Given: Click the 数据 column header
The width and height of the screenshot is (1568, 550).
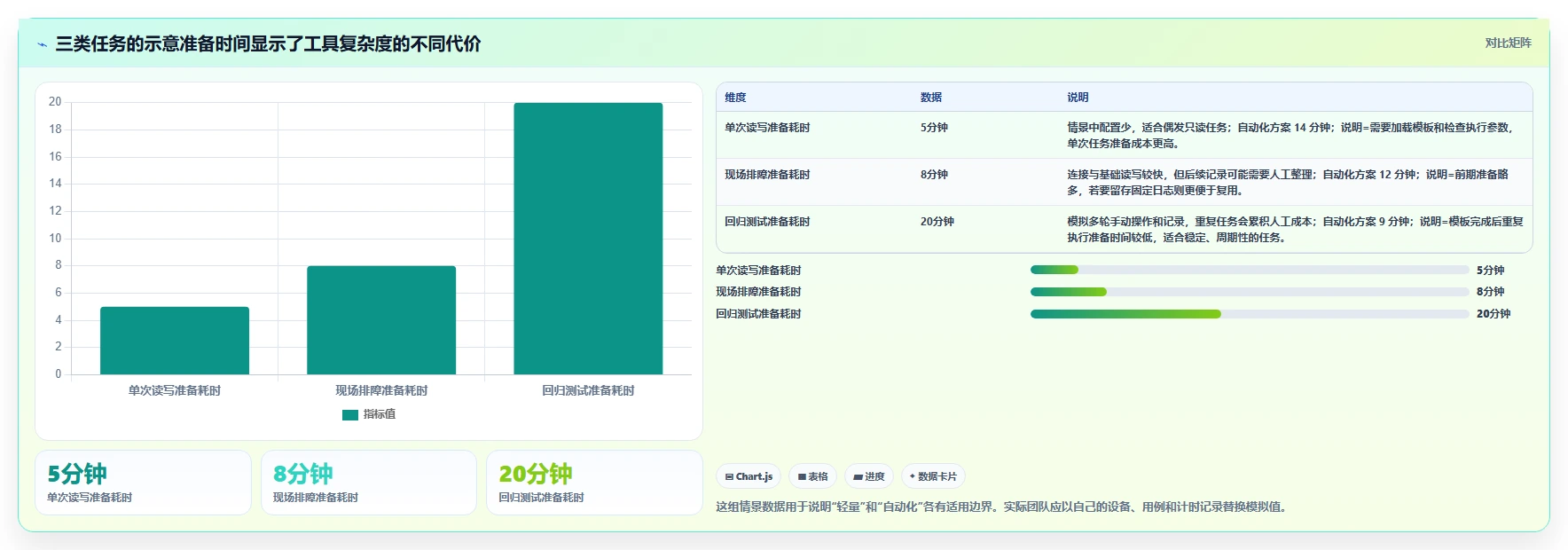Looking at the screenshot, I should [x=931, y=98].
